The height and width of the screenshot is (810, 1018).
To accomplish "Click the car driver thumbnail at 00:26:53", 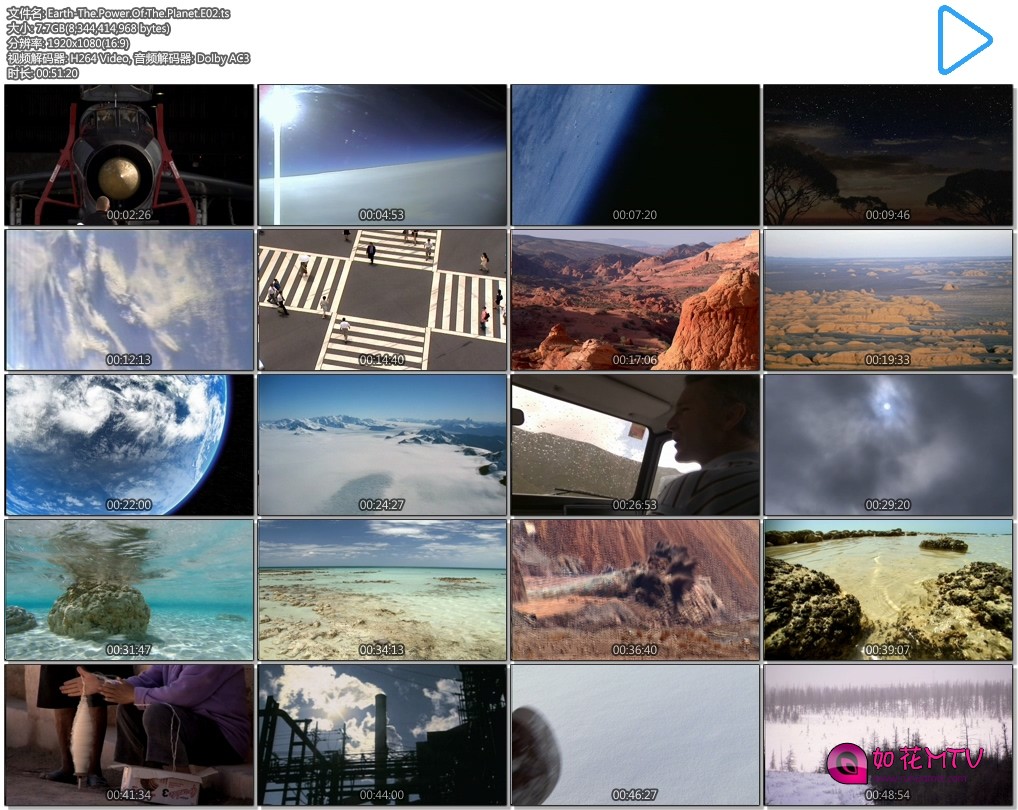I will 635,445.
